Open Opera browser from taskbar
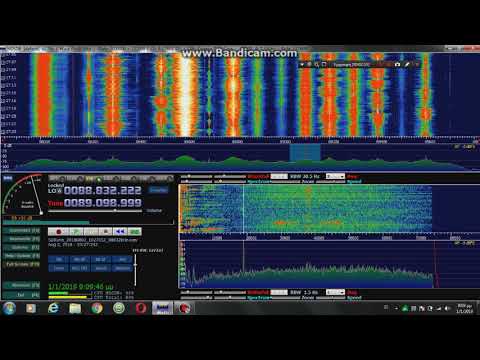Screen dimensions: 480x360 click(x=141, y=308)
